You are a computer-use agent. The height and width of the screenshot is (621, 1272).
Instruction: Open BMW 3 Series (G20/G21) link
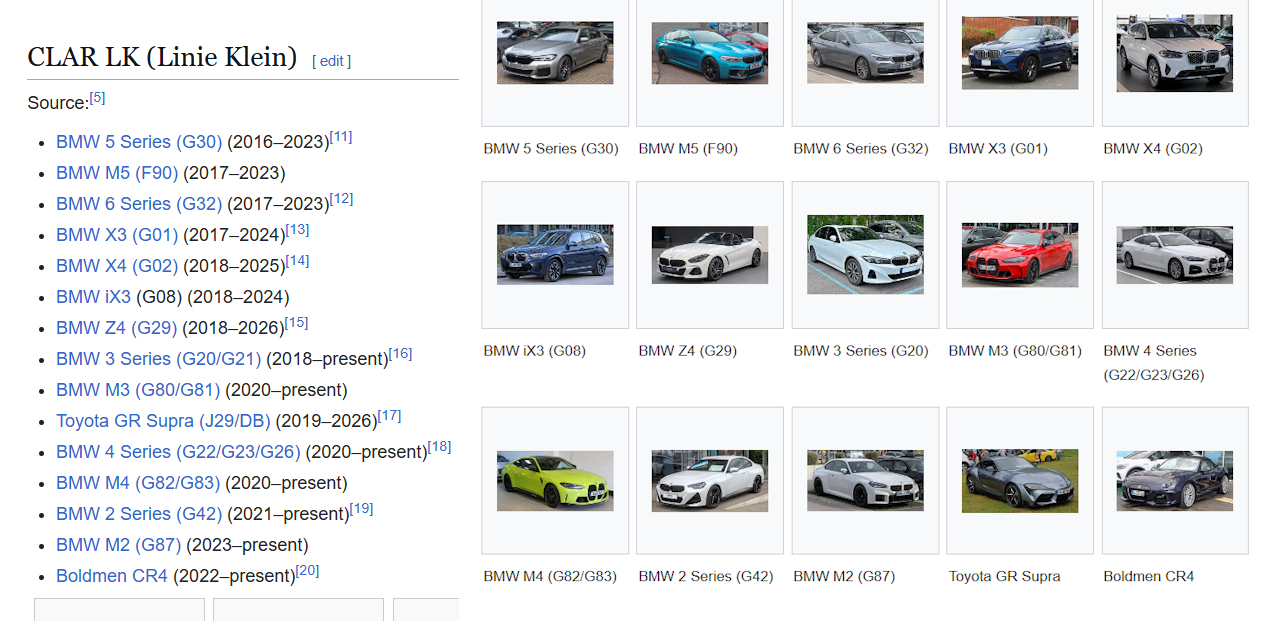click(158, 359)
